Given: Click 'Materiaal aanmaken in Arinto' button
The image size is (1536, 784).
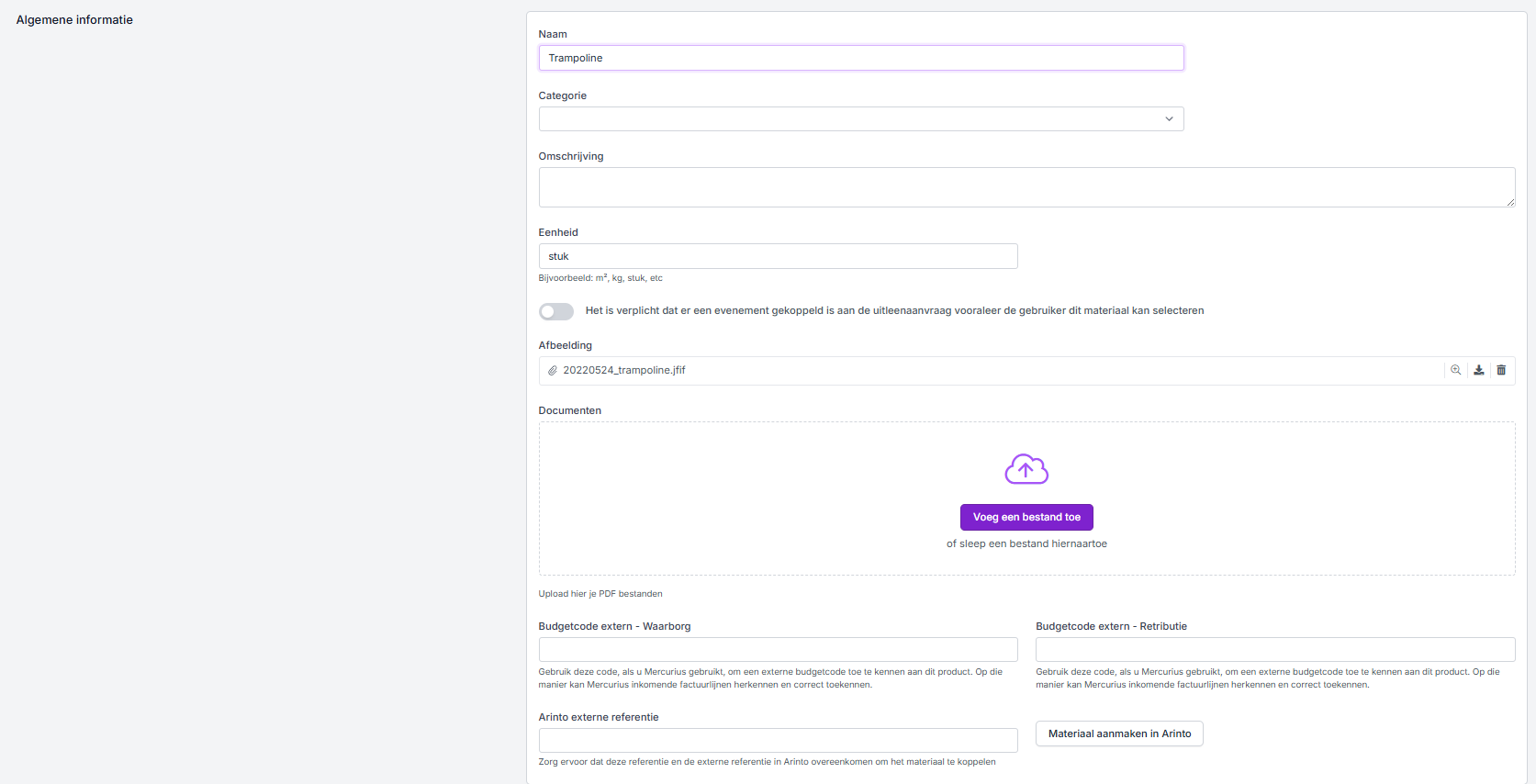Looking at the screenshot, I should tap(1119, 734).
